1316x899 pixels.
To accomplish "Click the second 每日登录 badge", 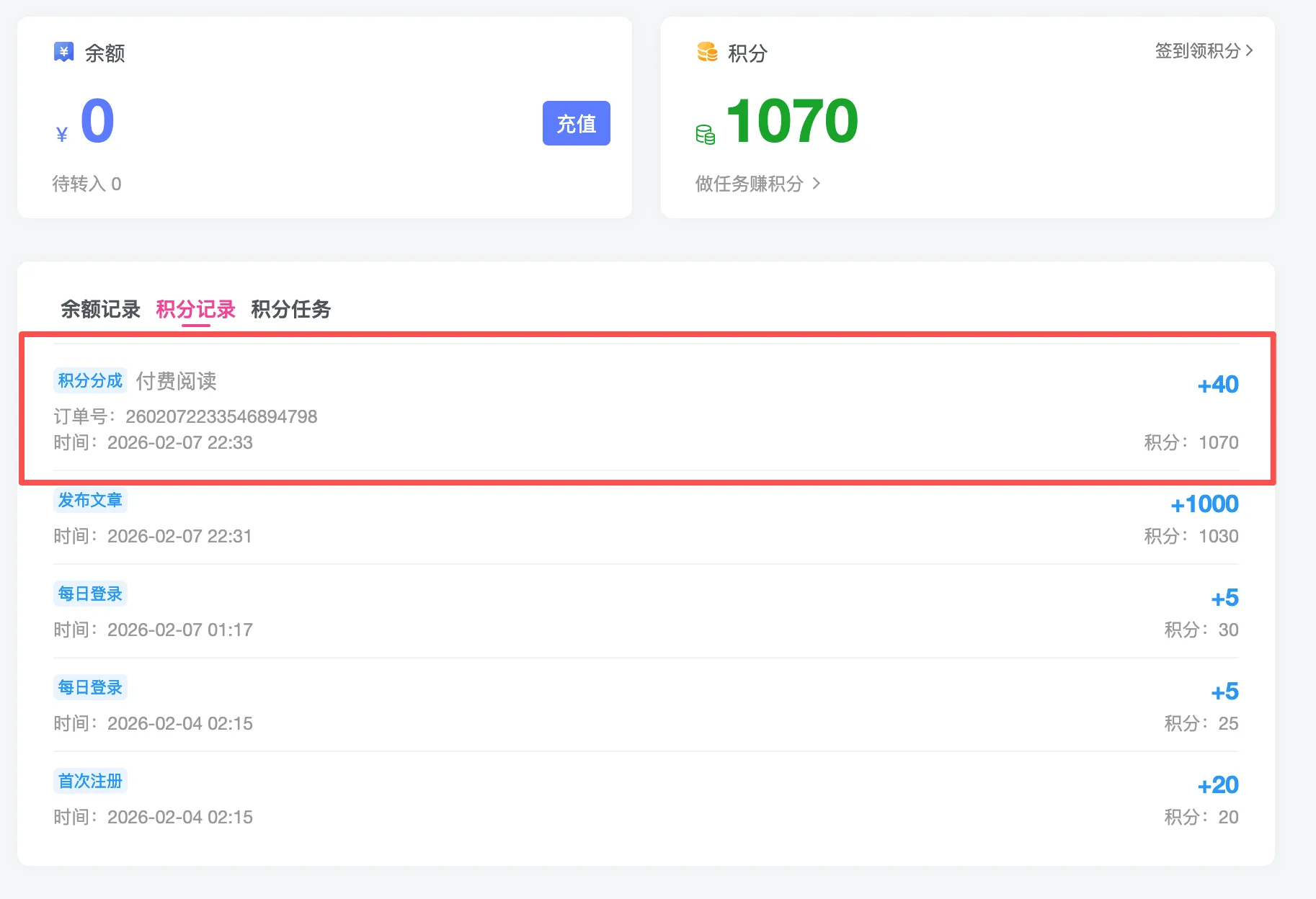I will click(x=89, y=686).
